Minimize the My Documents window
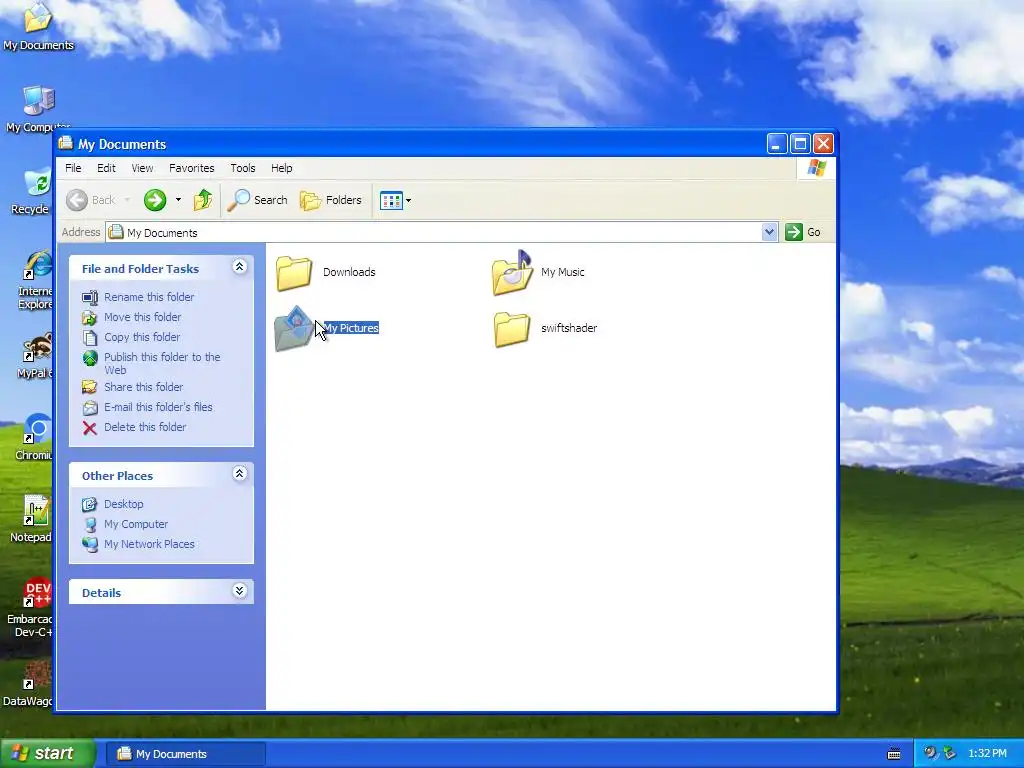1024x768 pixels. pos(776,144)
